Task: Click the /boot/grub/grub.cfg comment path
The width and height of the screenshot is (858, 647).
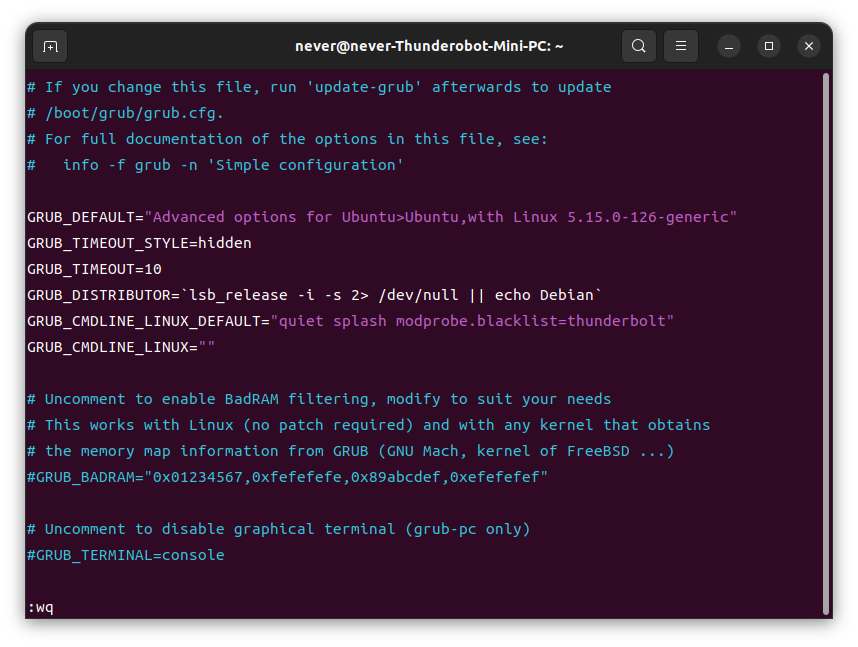Action: tap(134, 113)
